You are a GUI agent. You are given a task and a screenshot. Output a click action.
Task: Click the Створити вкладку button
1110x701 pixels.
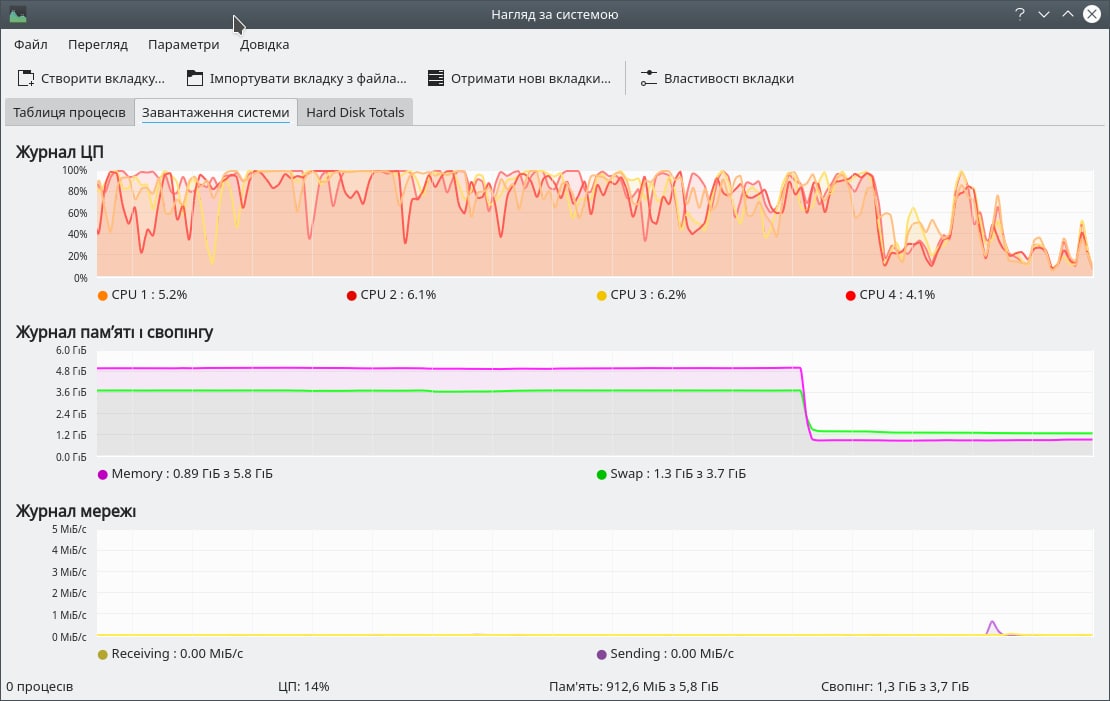tap(91, 78)
